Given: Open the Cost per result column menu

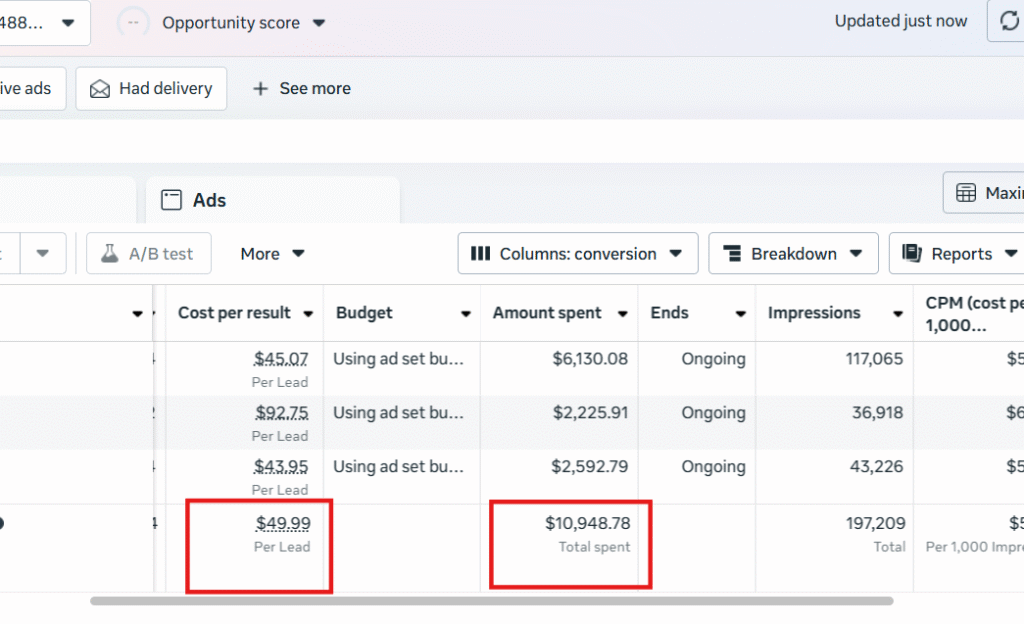Looking at the screenshot, I should point(308,314).
